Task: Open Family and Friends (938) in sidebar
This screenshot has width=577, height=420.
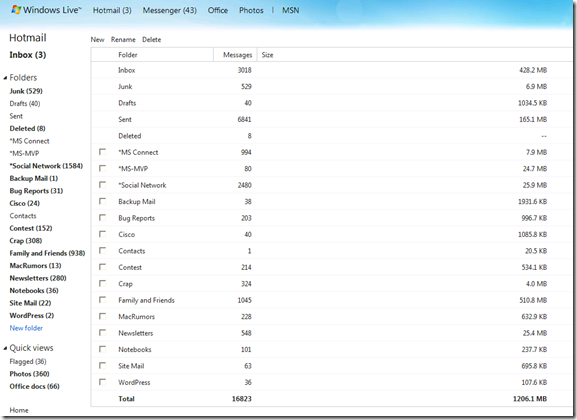Action: pos(47,253)
